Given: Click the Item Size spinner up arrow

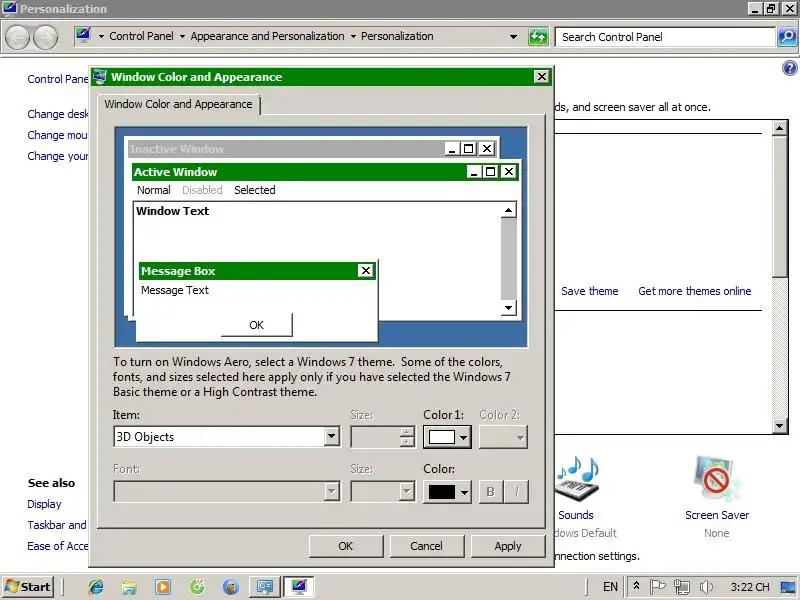Looking at the screenshot, I should pos(407,432).
